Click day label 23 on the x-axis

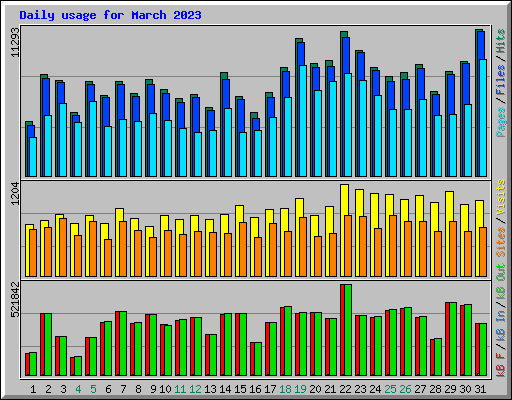pos(360,389)
